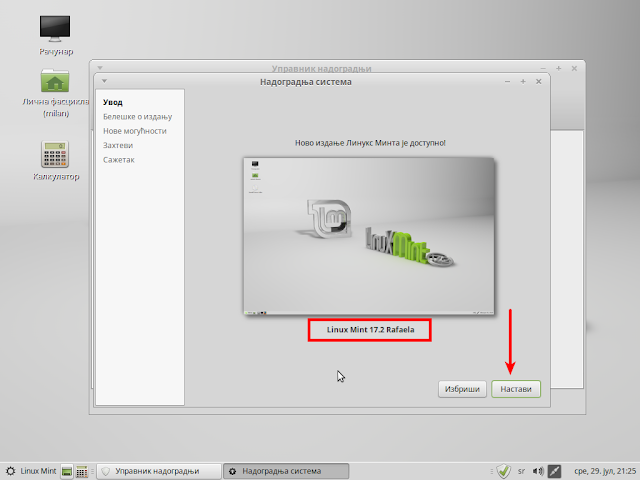Open the Linux Mint menu button
The height and width of the screenshot is (480, 640).
coord(31,471)
